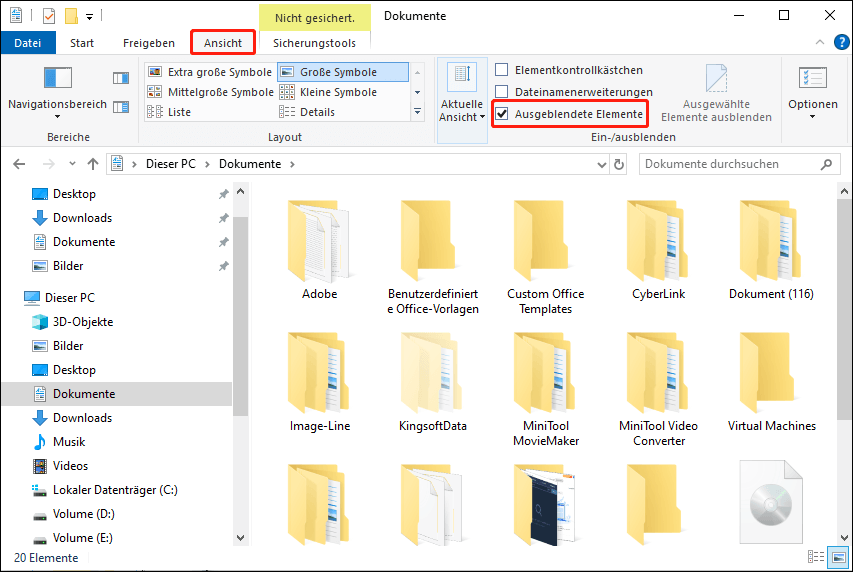Open the Datei menu
This screenshot has height=572, width=853.
(28, 43)
